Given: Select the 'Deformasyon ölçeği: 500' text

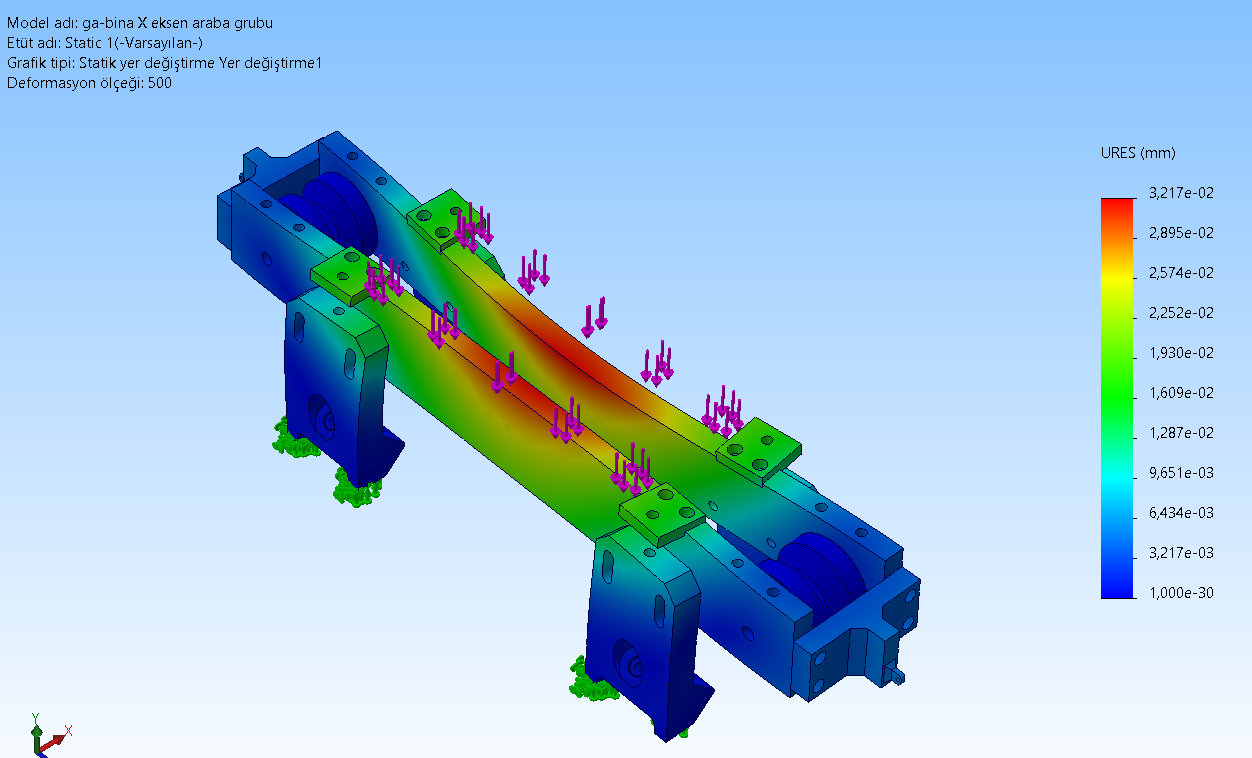Looking at the screenshot, I should (x=90, y=83).
